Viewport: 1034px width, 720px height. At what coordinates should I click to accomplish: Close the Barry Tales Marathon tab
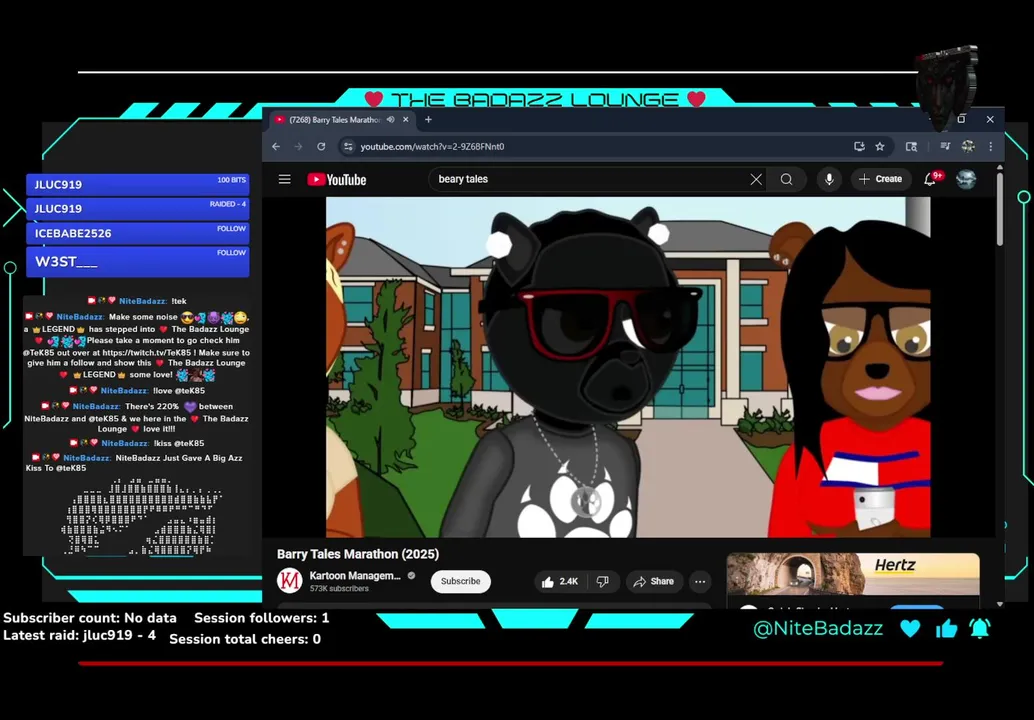coord(406,119)
